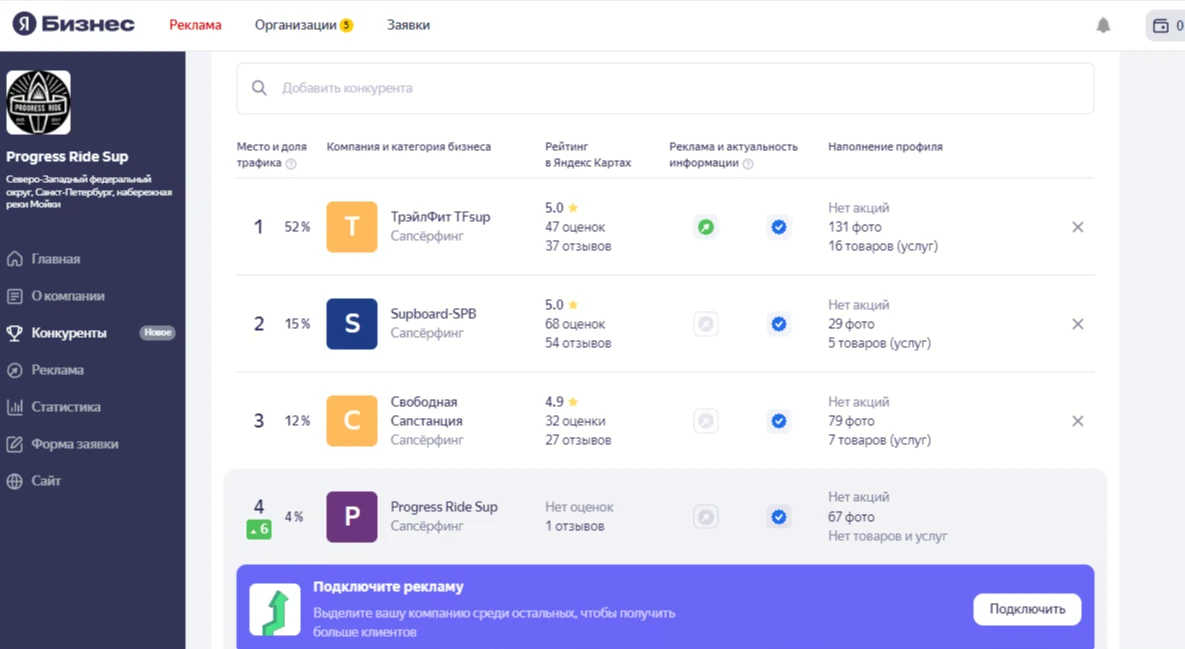Click the ТрэйлФит TFsup company name
Viewport: 1185px width, 649px height.
pos(441,217)
